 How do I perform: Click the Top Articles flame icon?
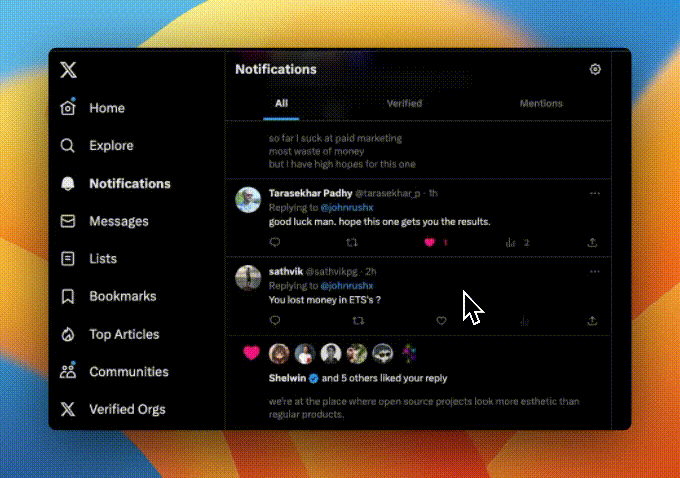tap(68, 334)
